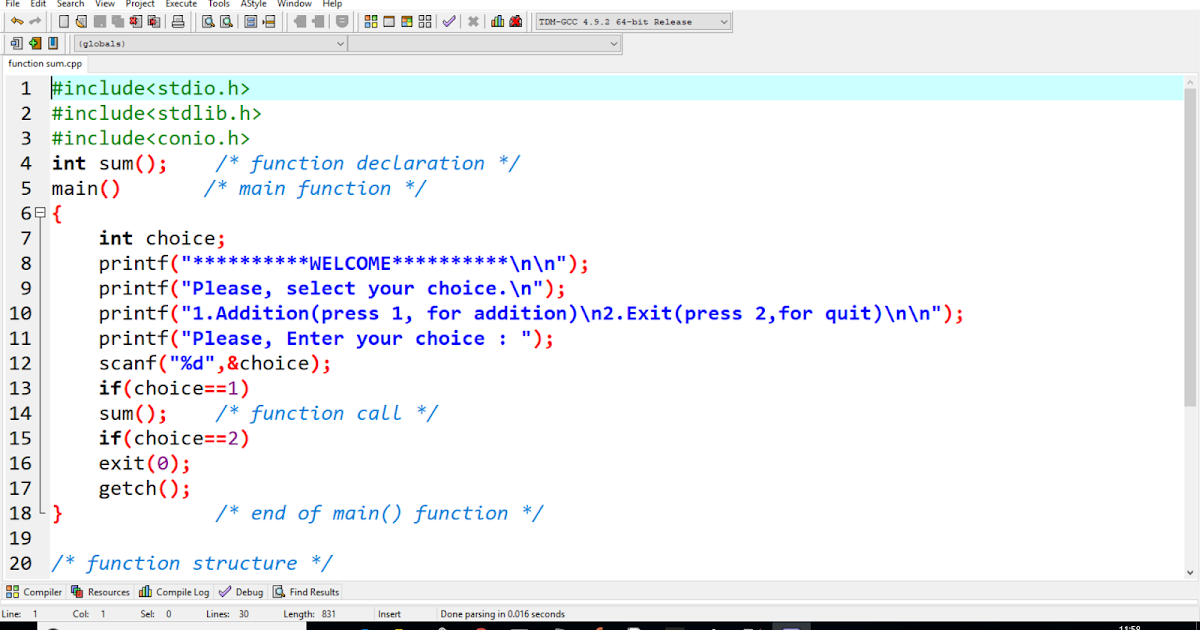Screen dimensions: 1200x630
Task: Open the (globals) scope dropdown
Action: click(340, 43)
